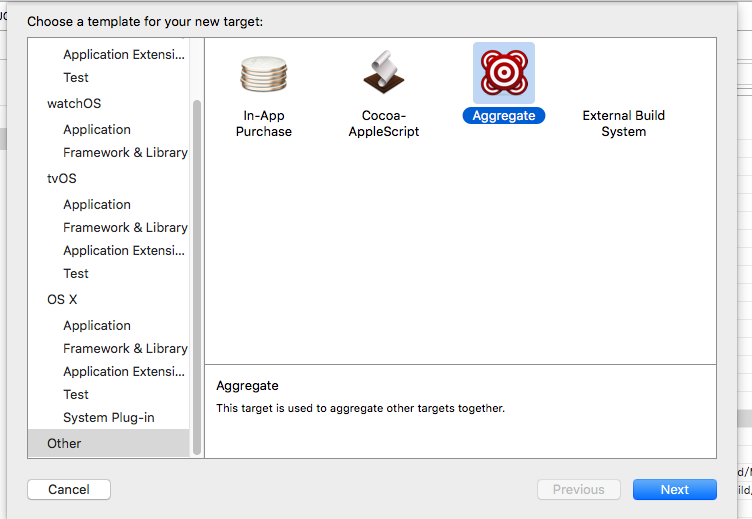Choose the Cocoa-AppleScript scroll icon template

384,72
